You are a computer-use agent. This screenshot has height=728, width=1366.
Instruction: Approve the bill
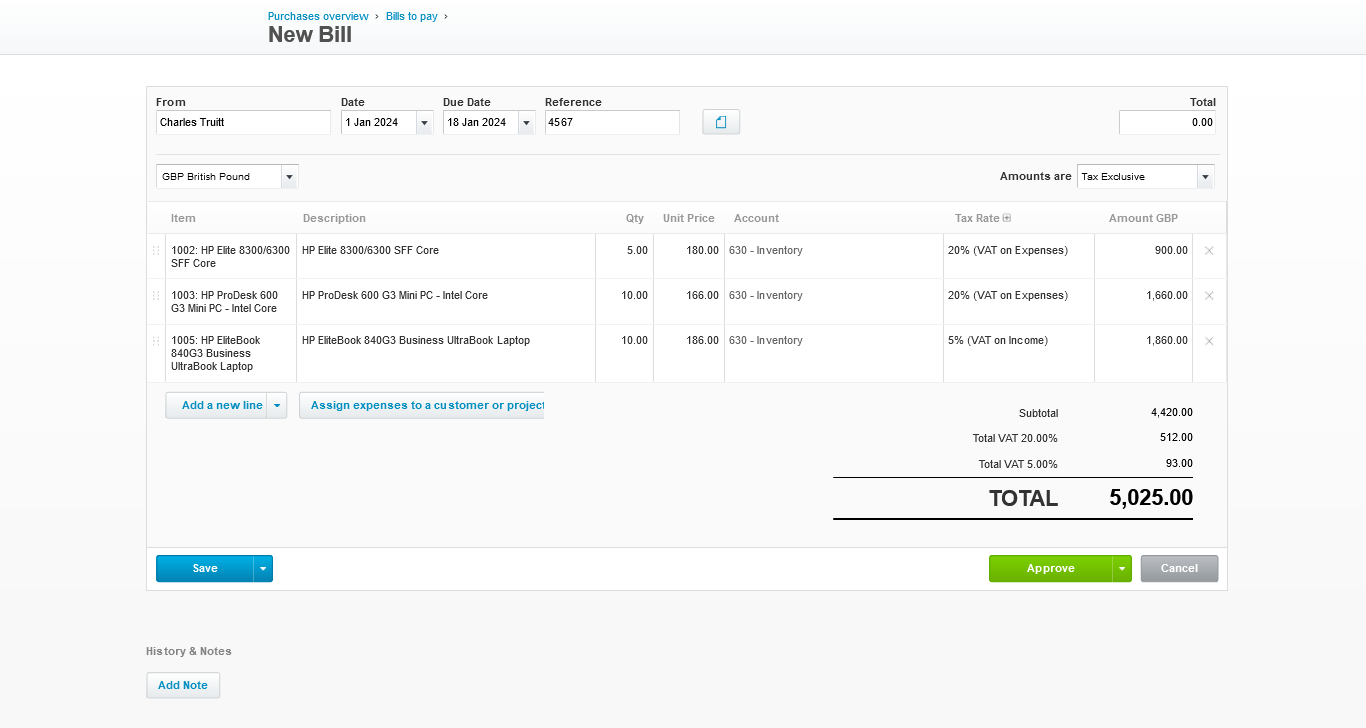coord(1051,568)
